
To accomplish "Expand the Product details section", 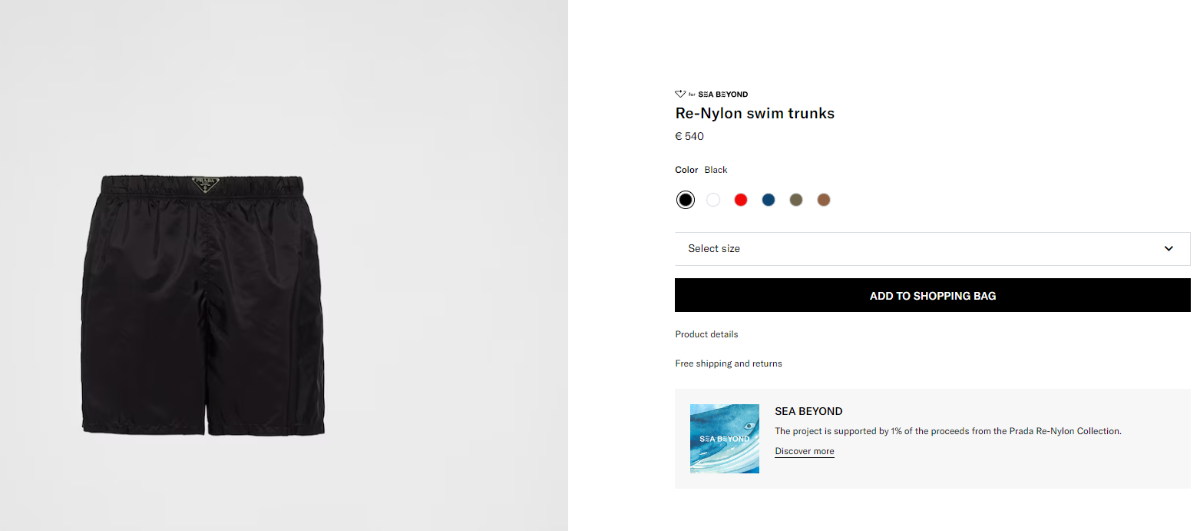I will tap(707, 334).
